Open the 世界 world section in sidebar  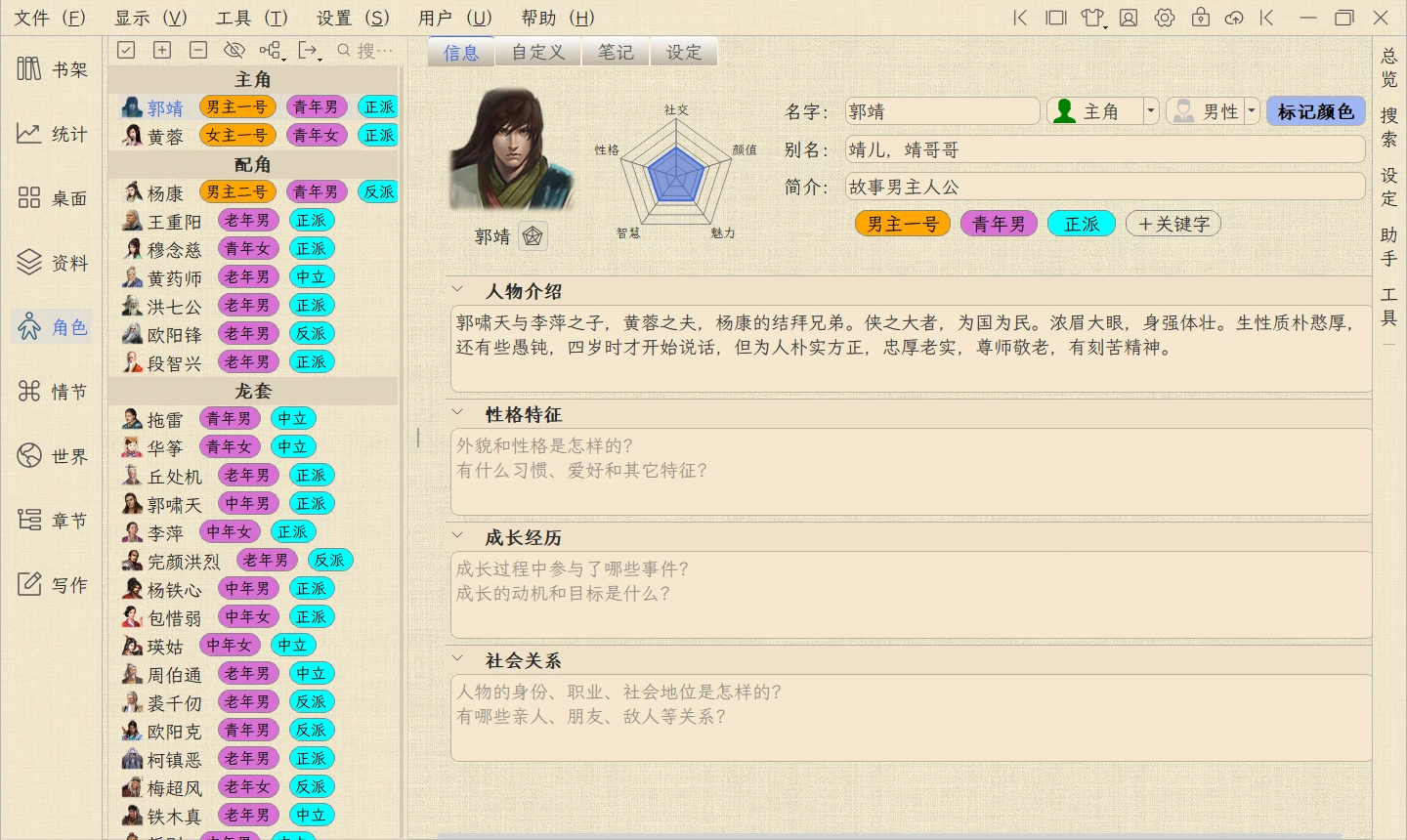54,456
